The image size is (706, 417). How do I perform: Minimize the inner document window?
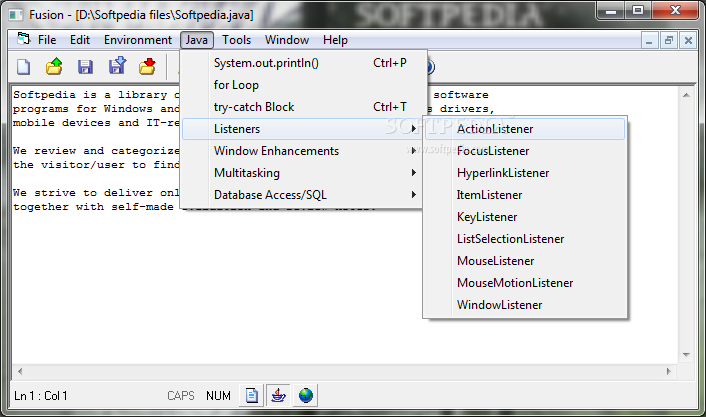click(649, 41)
